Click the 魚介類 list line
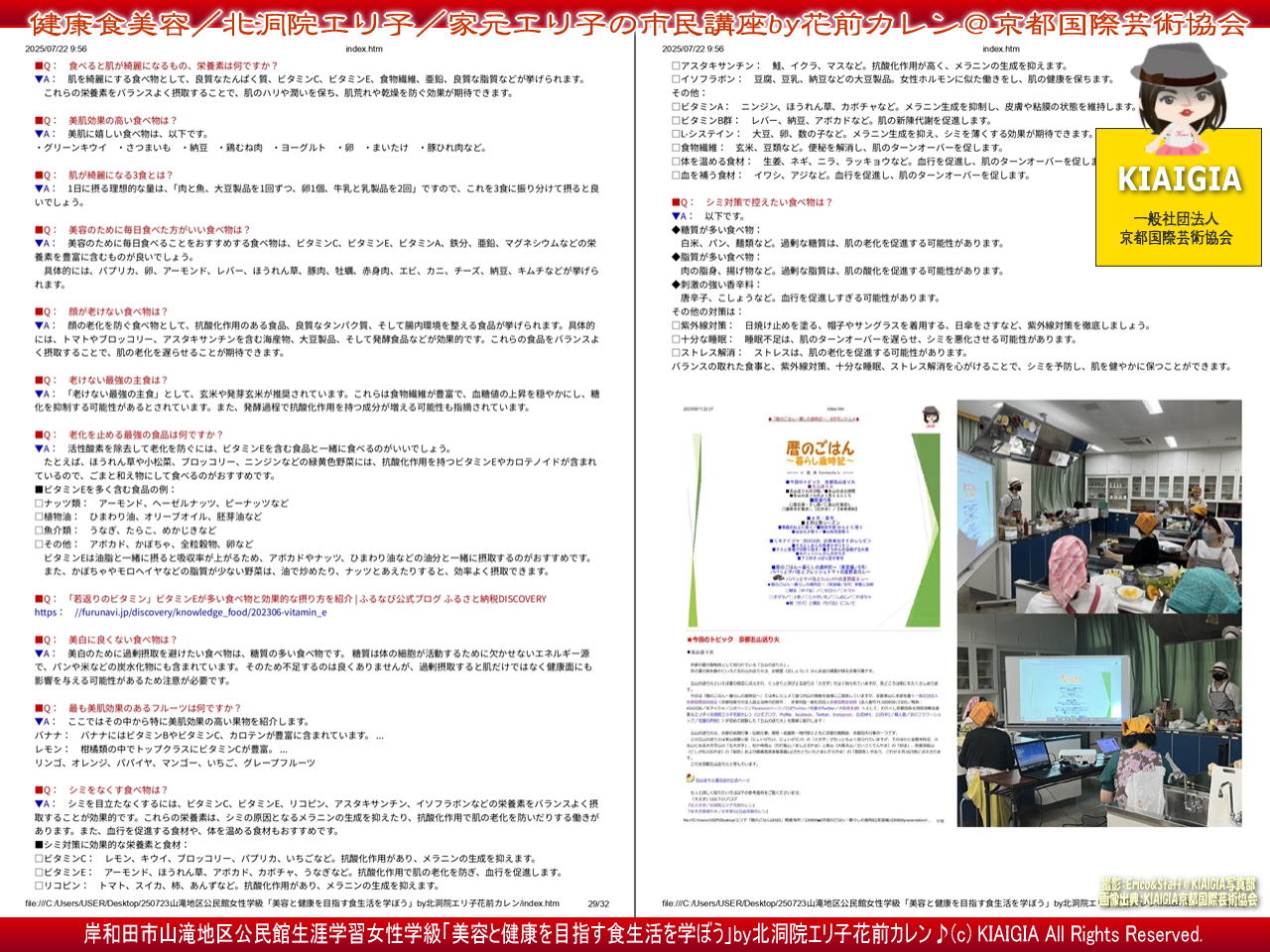Image resolution: width=1270 pixels, height=952 pixels. pos(126,531)
